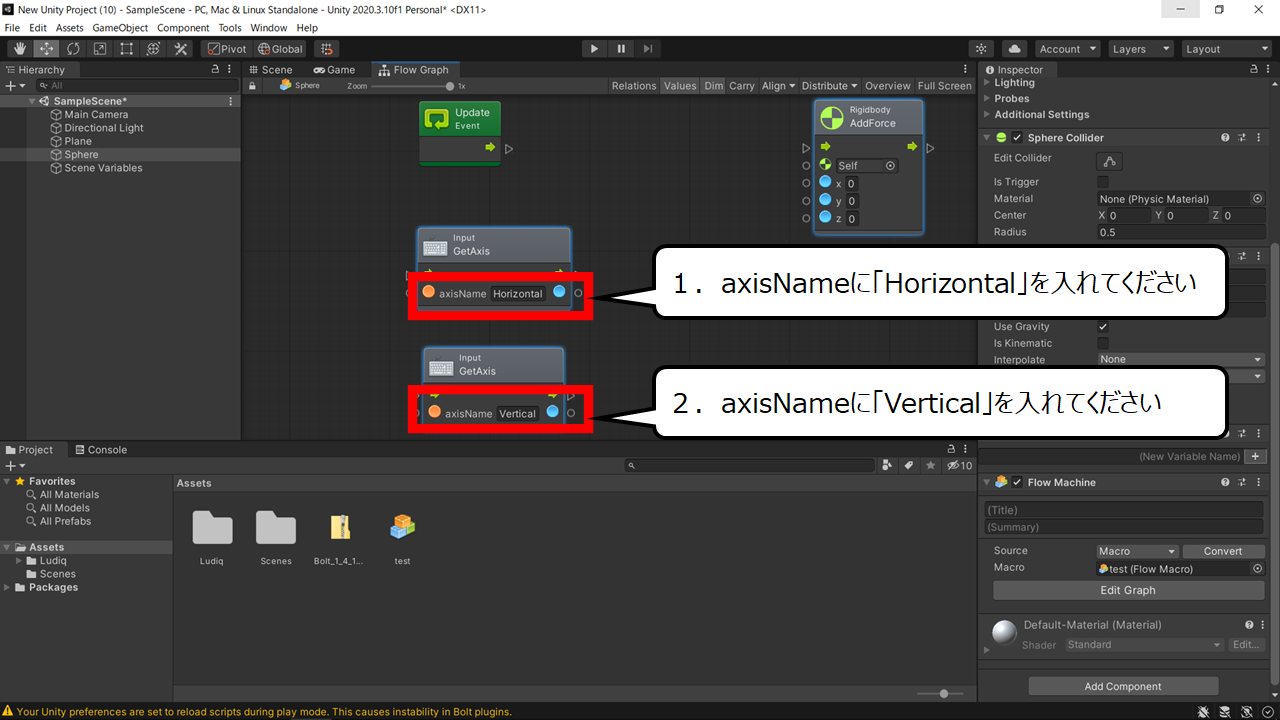This screenshot has width=1280, height=720.
Task: Click the Edit Collider icon button
Action: tap(1110, 161)
